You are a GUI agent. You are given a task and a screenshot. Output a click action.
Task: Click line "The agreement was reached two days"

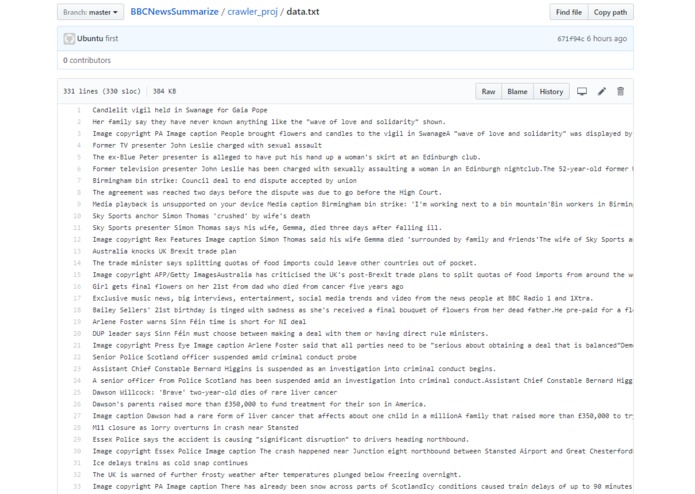coord(267,192)
